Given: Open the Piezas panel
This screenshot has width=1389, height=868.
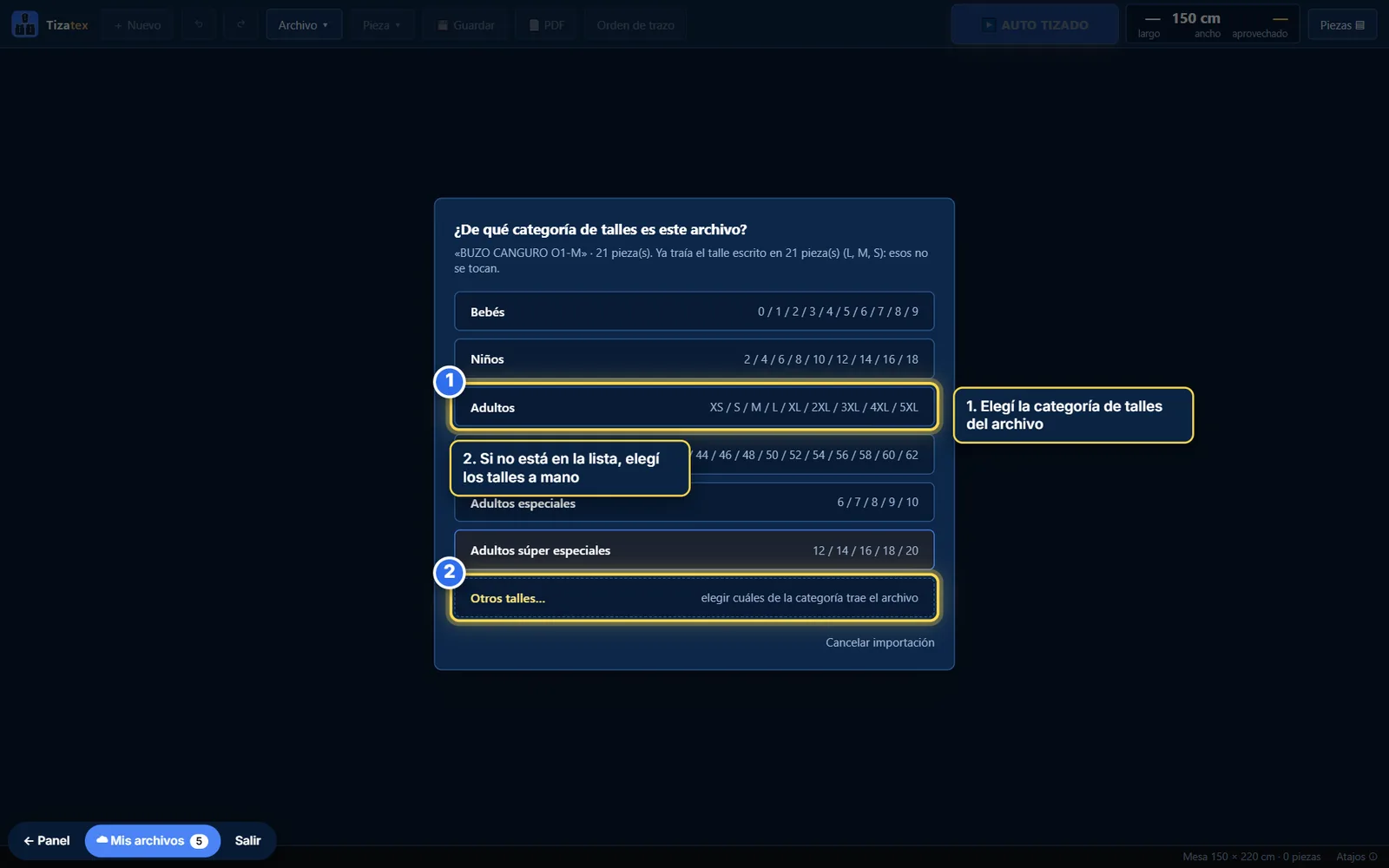Looking at the screenshot, I should [x=1342, y=25].
